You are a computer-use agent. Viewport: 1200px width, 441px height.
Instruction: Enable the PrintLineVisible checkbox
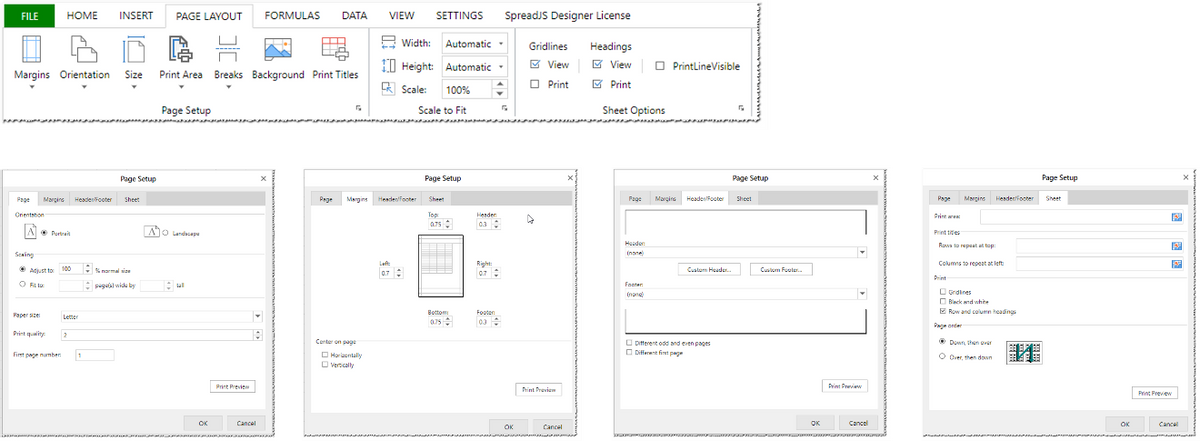pos(660,66)
